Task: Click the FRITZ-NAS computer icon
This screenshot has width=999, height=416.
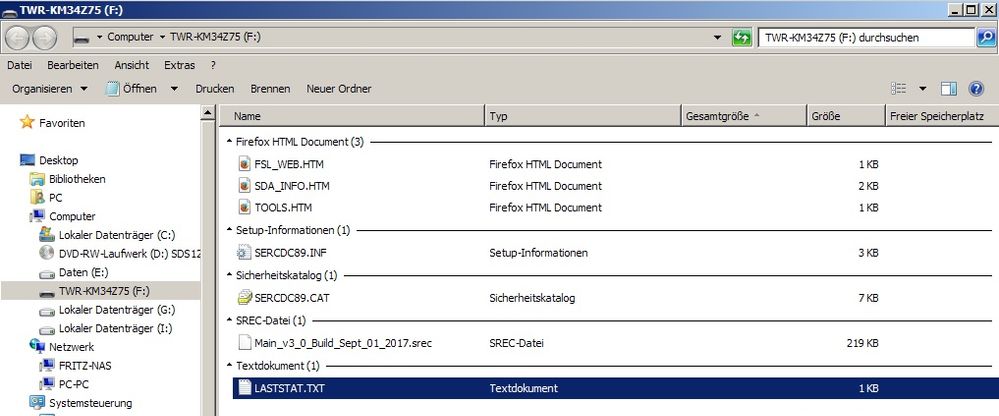Action: tap(47, 366)
